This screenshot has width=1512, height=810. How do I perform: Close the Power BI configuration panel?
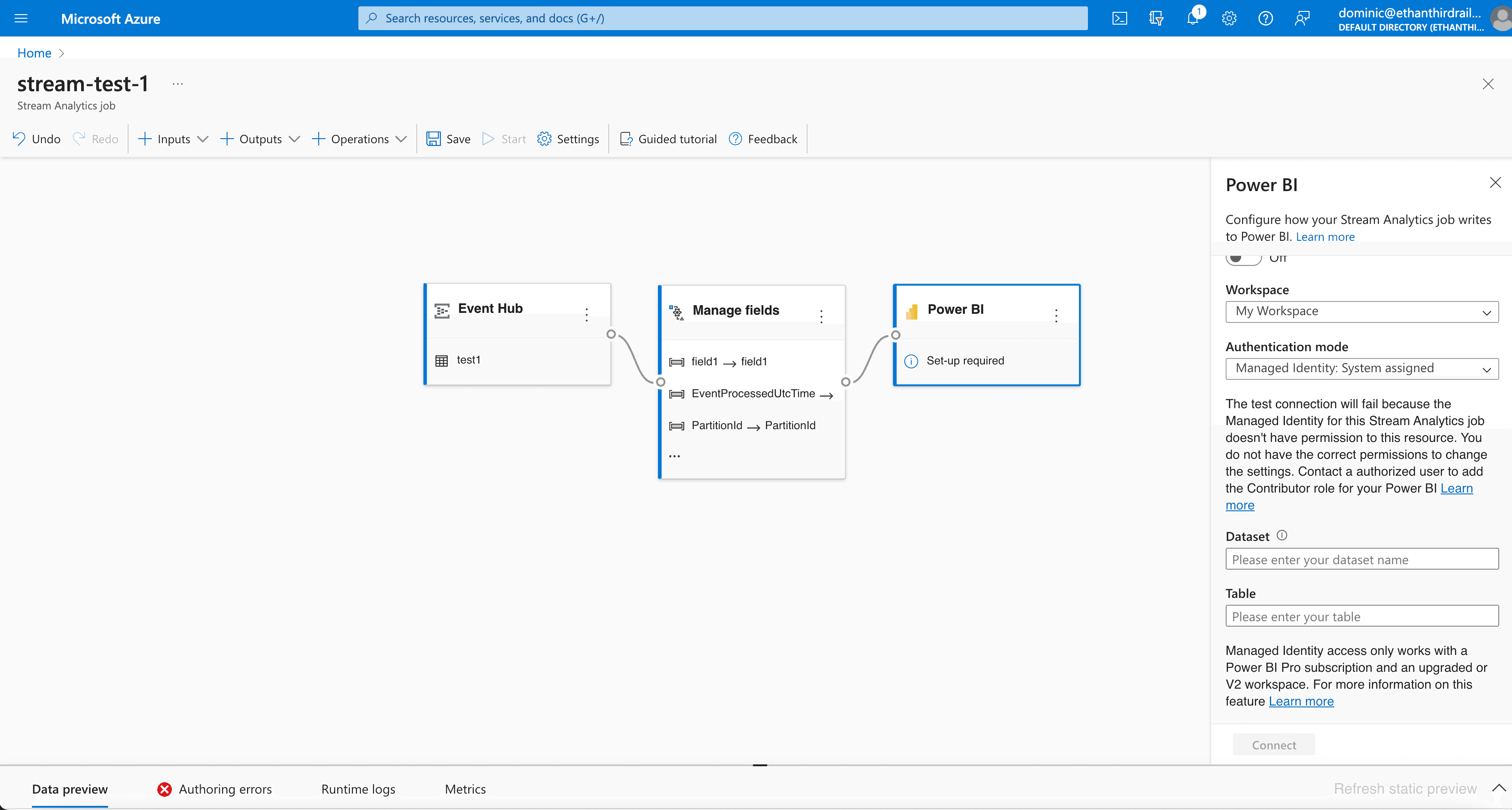click(1496, 182)
